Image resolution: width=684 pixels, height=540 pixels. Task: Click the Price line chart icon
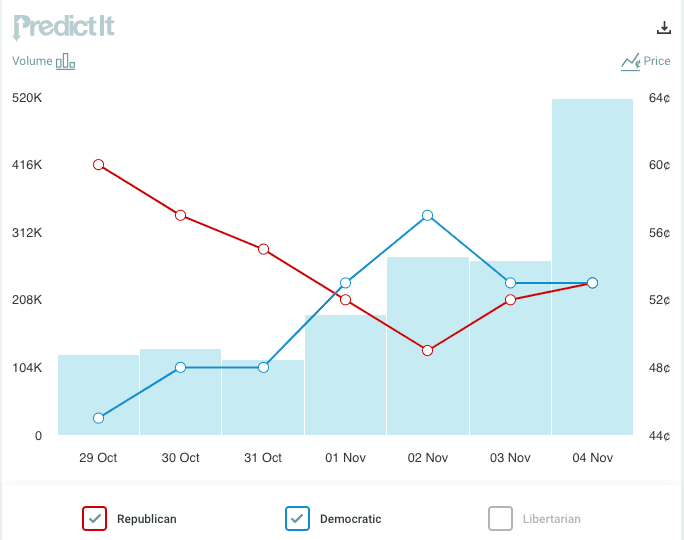coord(630,62)
